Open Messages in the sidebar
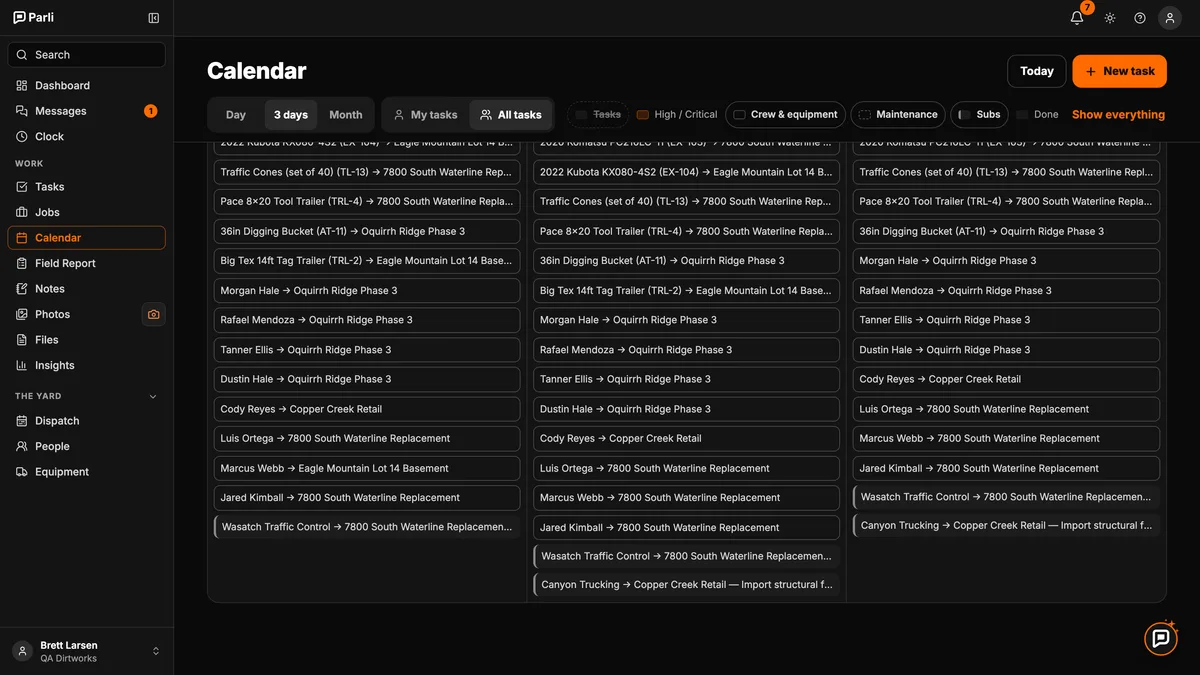 (x=86, y=111)
